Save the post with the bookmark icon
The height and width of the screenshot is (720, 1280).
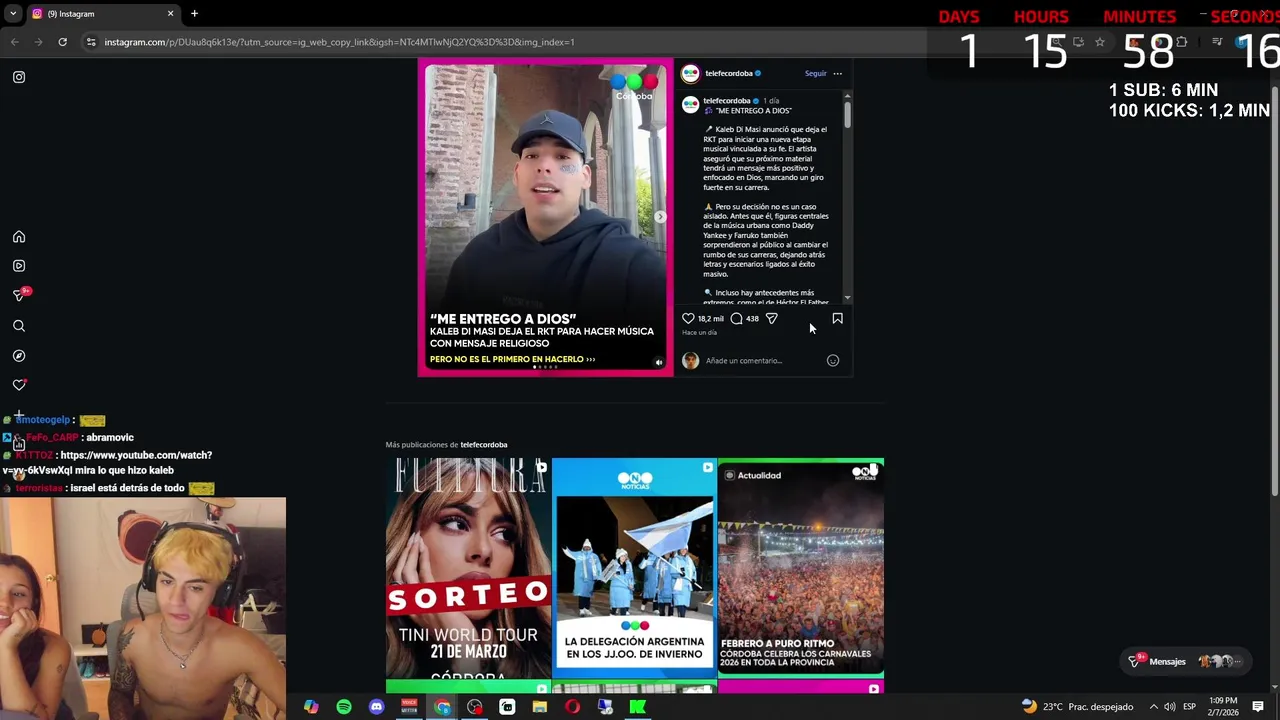838,318
